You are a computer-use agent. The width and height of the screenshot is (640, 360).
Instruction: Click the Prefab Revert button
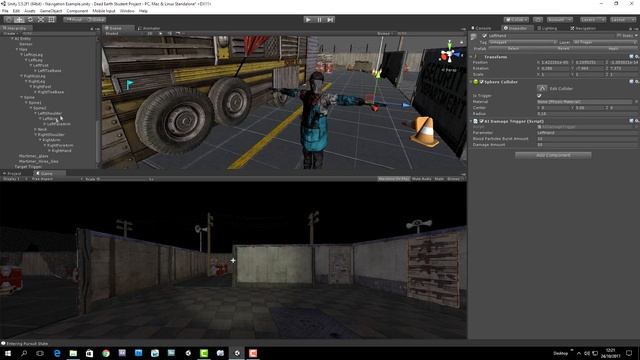click(x=563, y=49)
